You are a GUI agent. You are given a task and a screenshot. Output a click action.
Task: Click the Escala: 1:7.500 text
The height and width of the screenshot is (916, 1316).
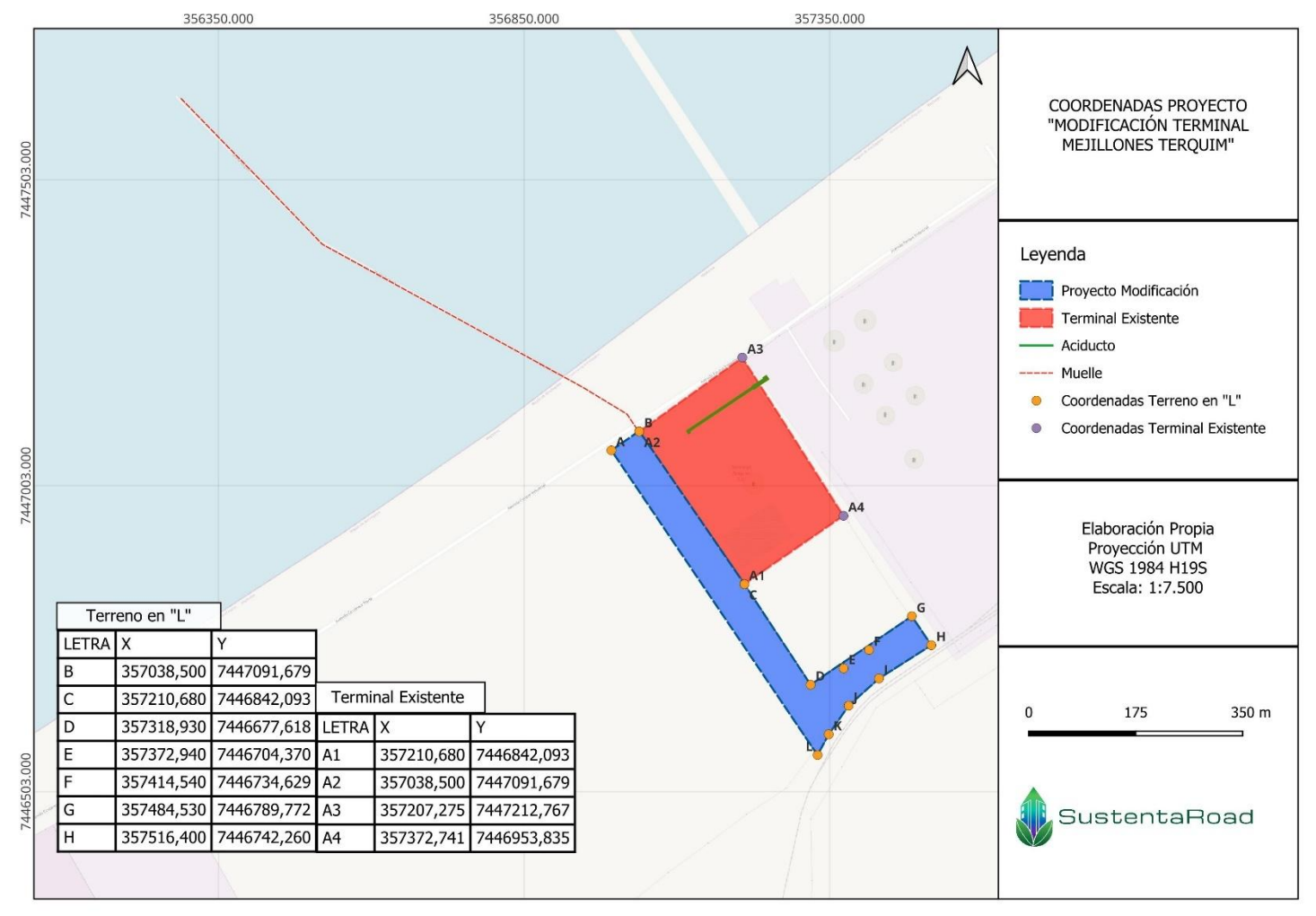click(x=1147, y=588)
